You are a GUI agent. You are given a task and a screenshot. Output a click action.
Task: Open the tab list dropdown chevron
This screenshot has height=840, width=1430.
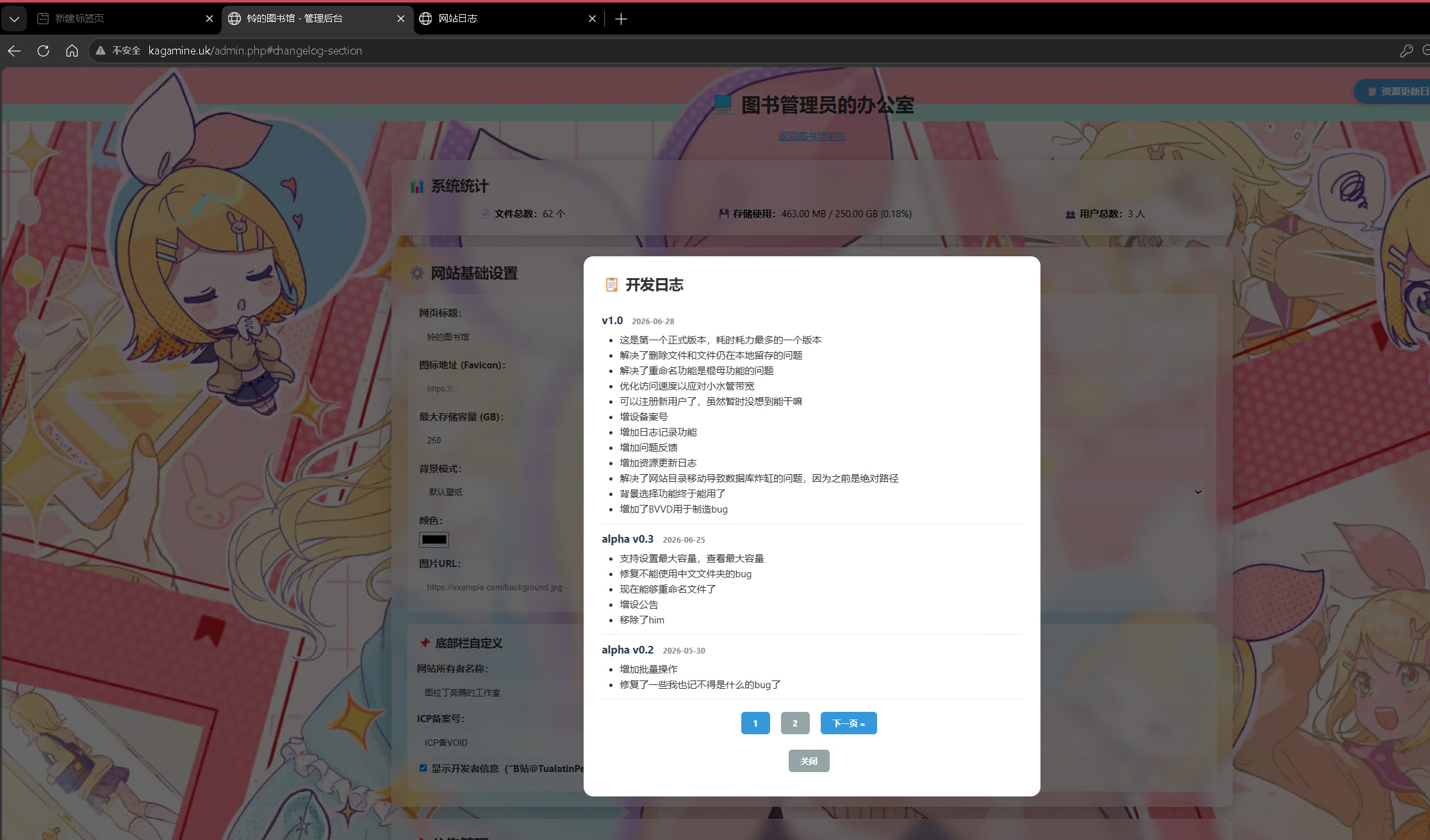pos(14,19)
